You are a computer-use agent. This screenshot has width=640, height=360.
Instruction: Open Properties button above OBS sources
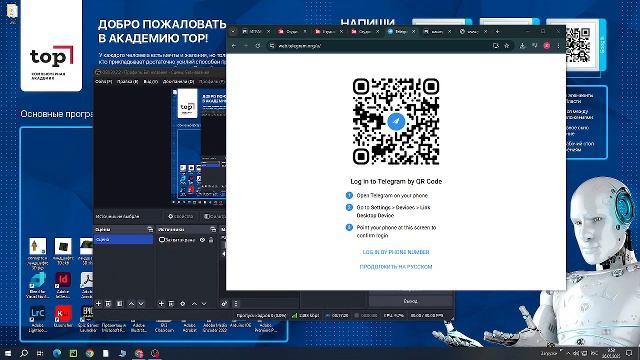(180, 216)
